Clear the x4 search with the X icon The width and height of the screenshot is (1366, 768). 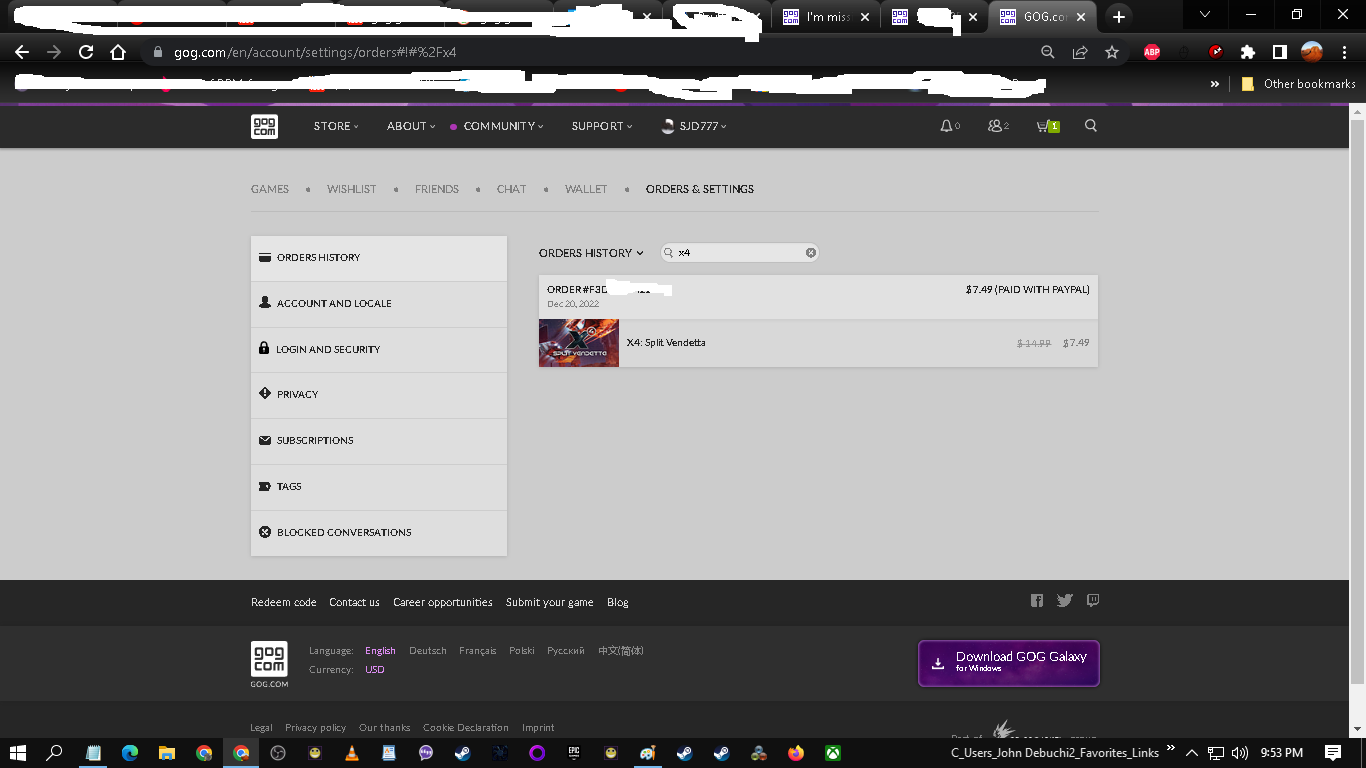click(x=811, y=253)
